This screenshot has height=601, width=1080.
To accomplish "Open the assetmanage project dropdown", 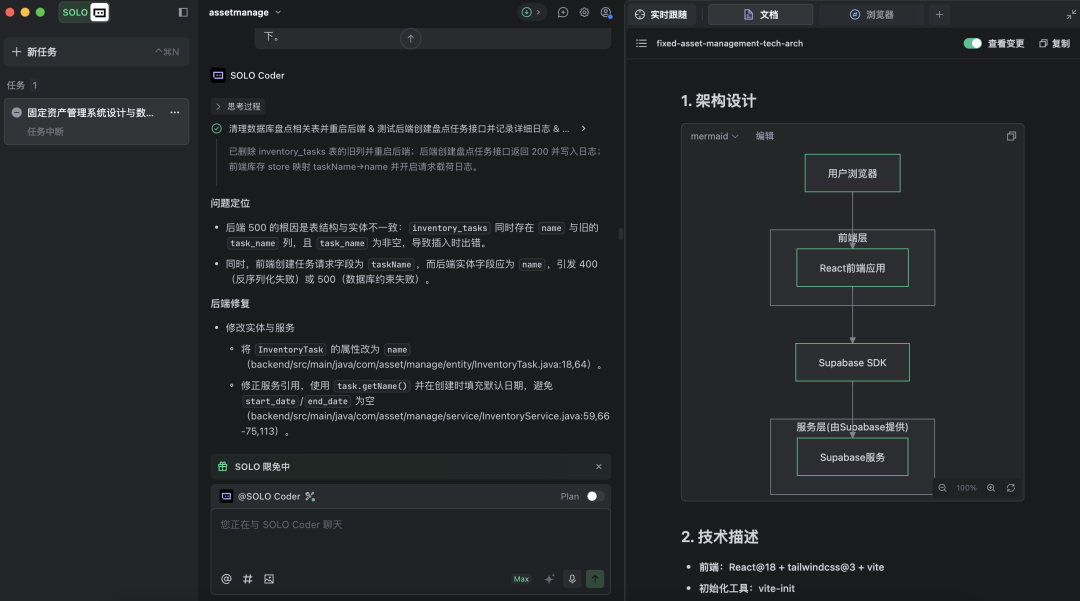I will pos(245,12).
